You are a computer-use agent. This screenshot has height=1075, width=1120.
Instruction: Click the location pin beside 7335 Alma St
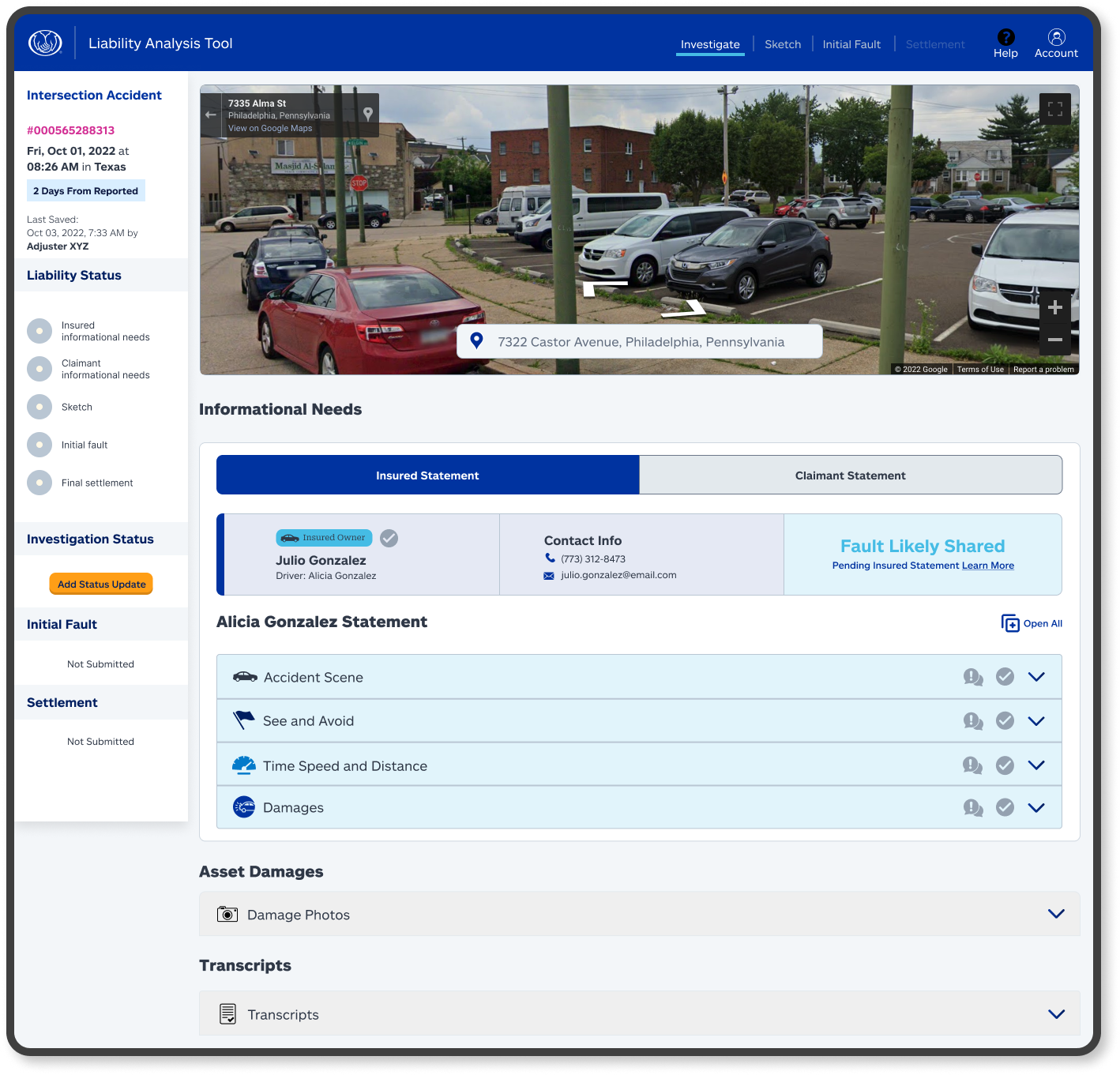[x=368, y=114]
